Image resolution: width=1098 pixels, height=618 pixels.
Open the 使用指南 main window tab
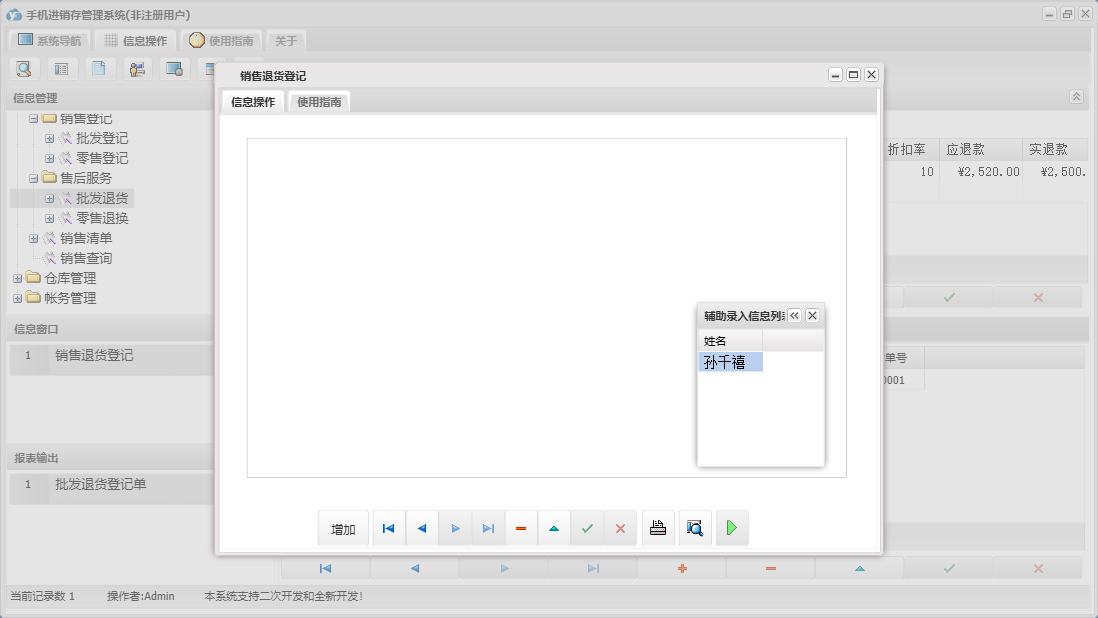click(x=221, y=41)
